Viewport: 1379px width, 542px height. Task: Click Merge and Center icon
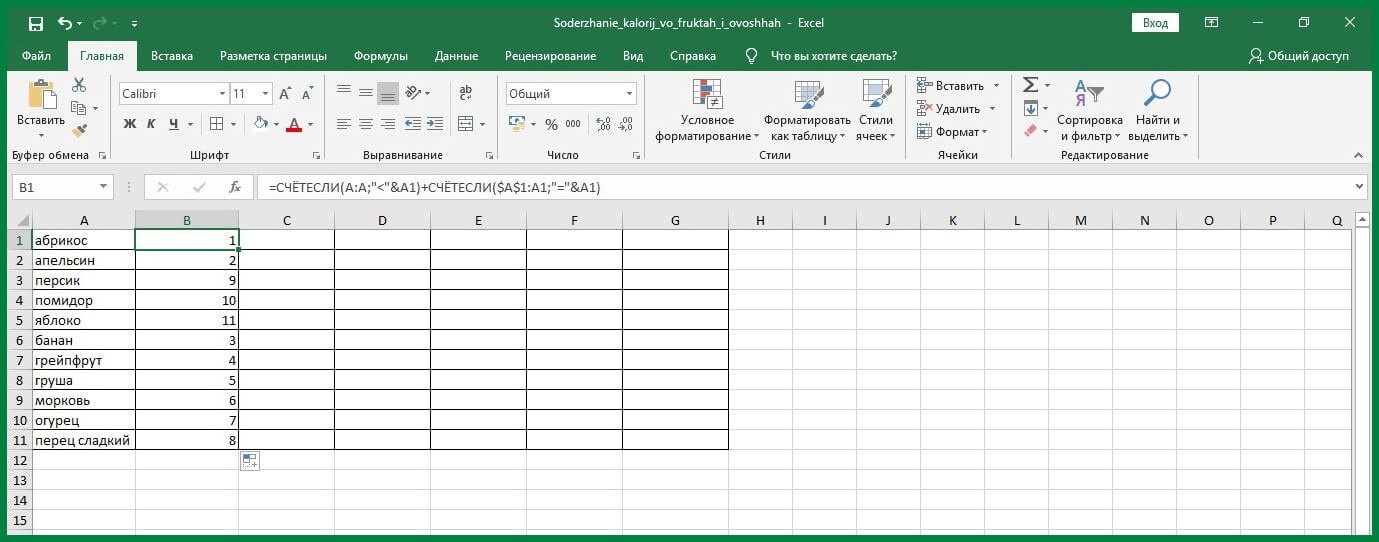[465, 124]
